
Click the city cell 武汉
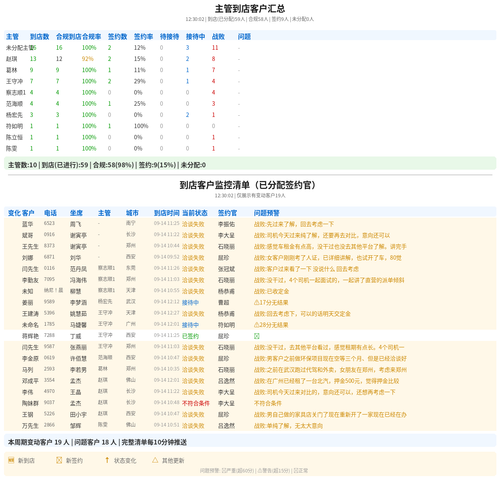[x=131, y=301]
